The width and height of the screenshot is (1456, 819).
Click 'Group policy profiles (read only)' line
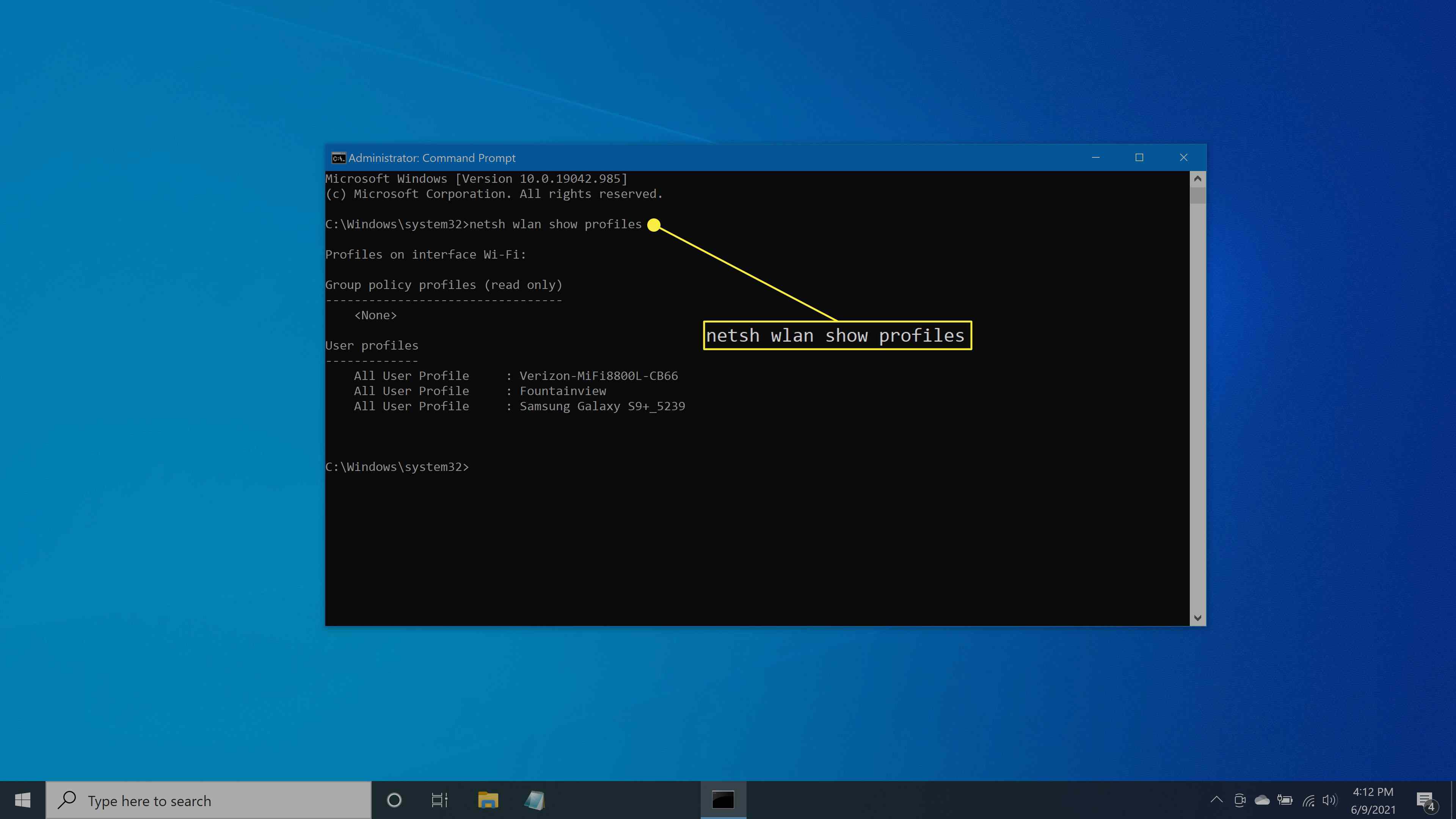pos(444,285)
